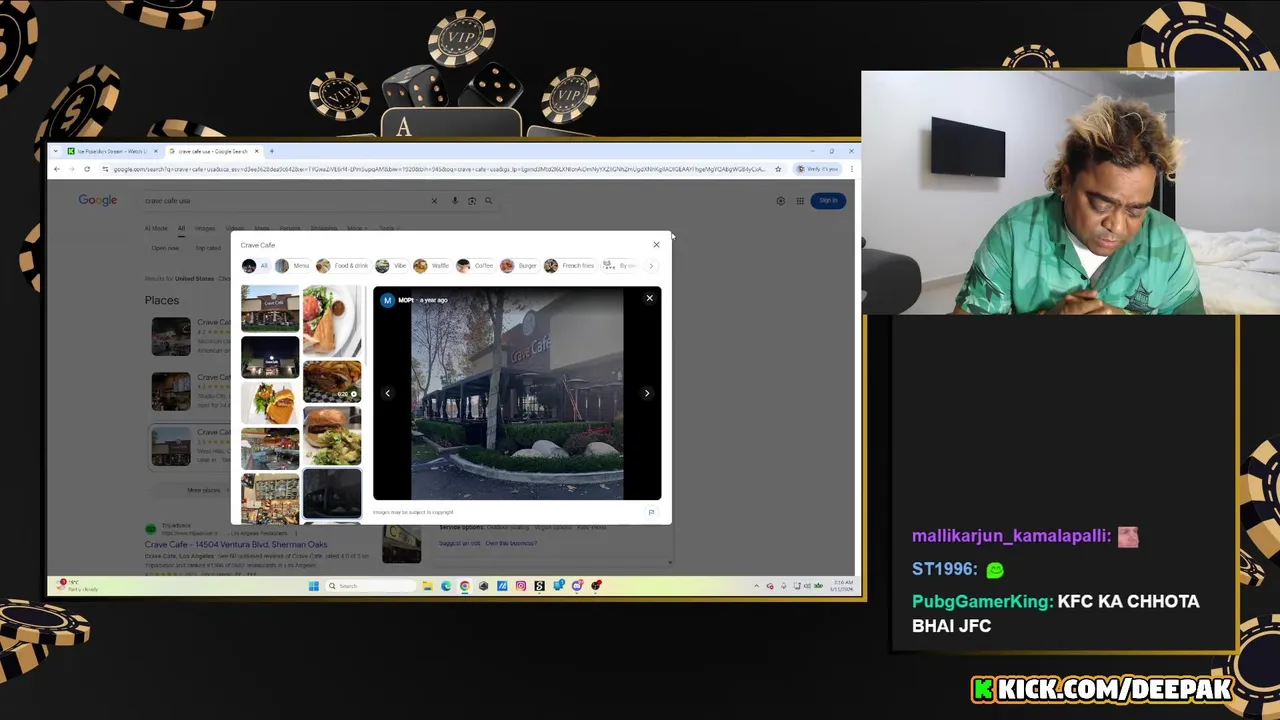Select the Waffle photo category chip
This screenshot has width=1280, height=720.
click(431, 266)
